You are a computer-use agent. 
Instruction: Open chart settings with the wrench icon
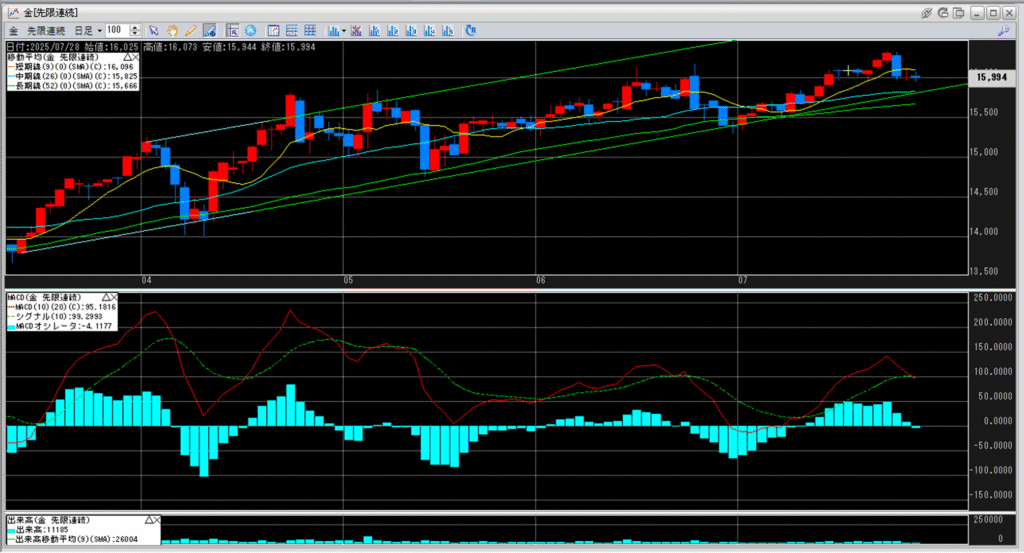pyautogui.click(x=1004, y=31)
